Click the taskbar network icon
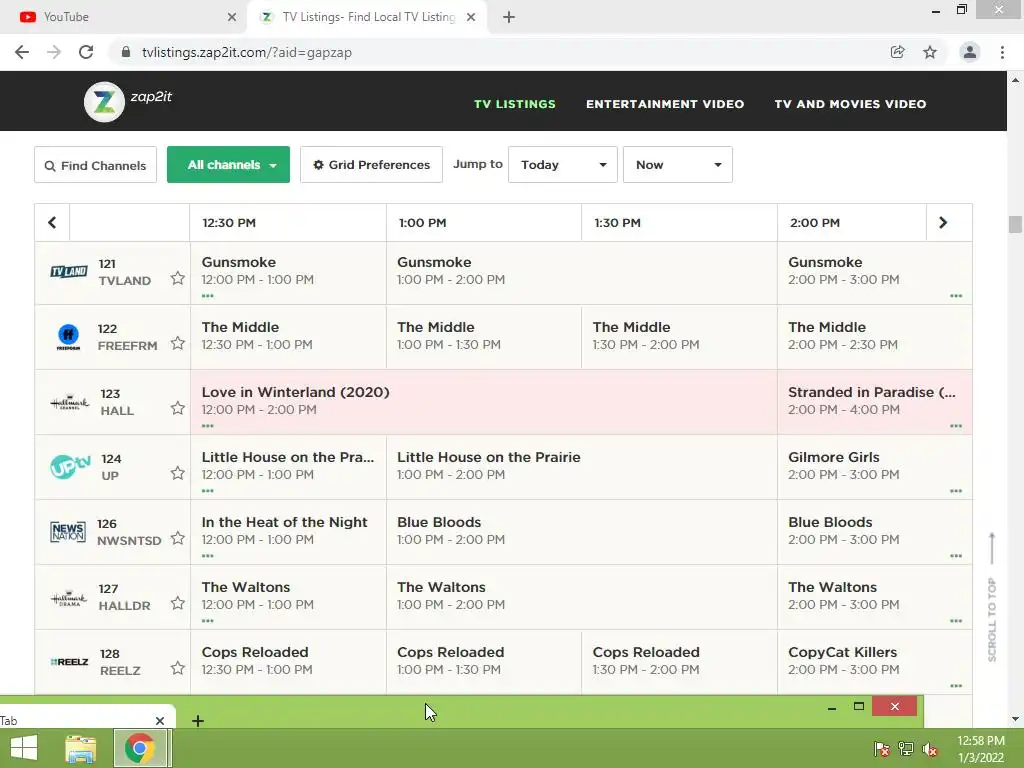1024x768 pixels. 906,749
